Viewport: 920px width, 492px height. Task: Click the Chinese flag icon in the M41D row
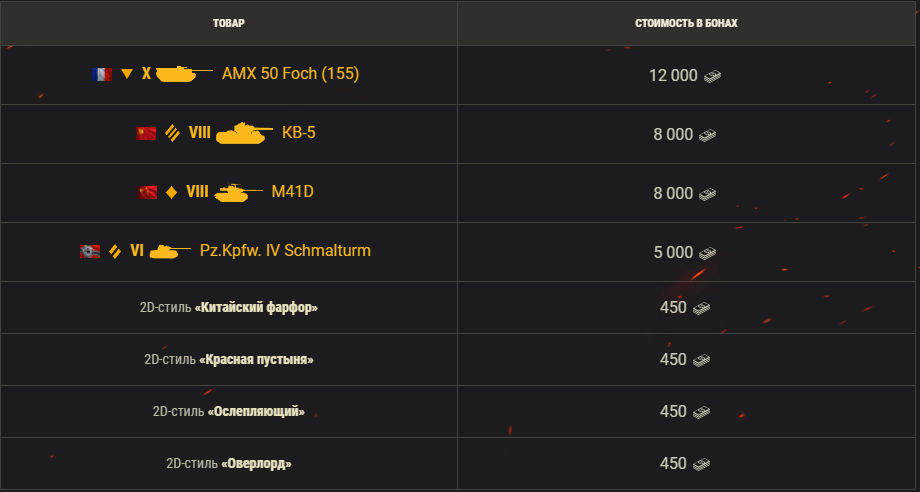147,192
